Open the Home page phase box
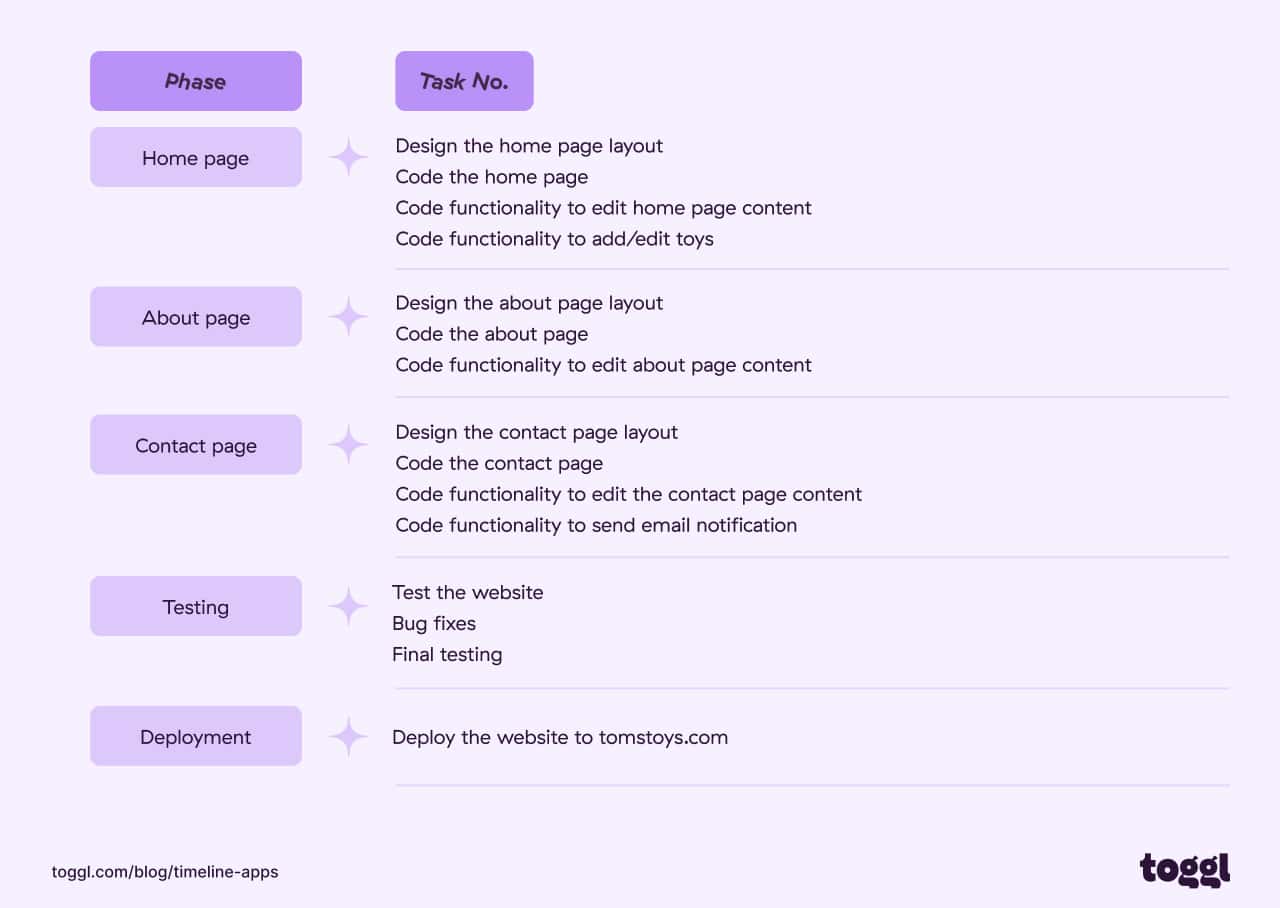1280x908 pixels. (x=196, y=157)
